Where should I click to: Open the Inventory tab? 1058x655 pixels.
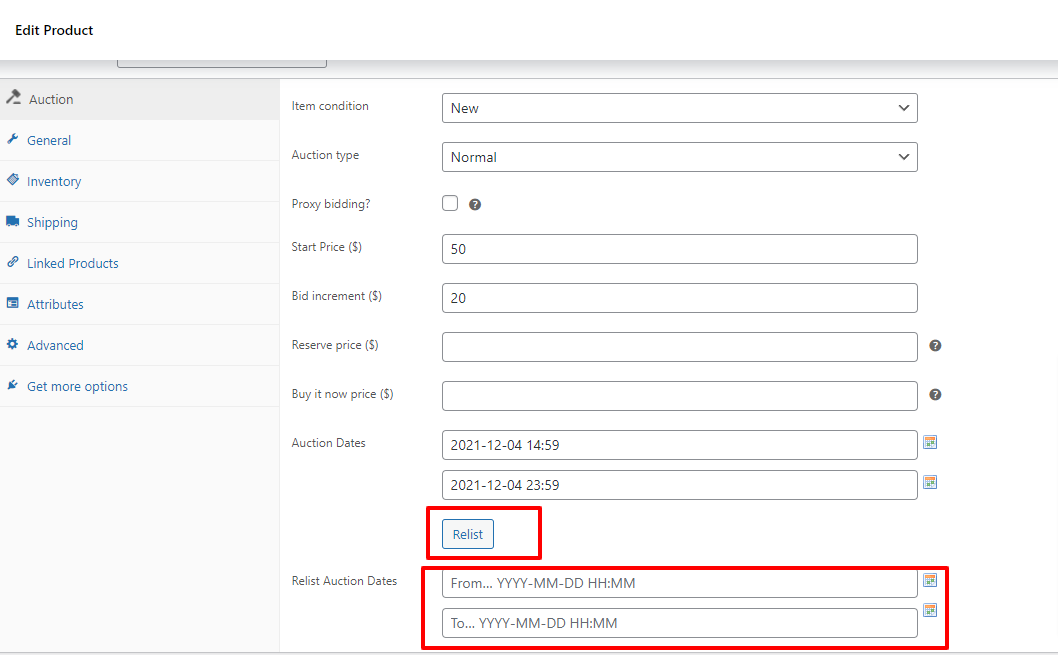(54, 182)
